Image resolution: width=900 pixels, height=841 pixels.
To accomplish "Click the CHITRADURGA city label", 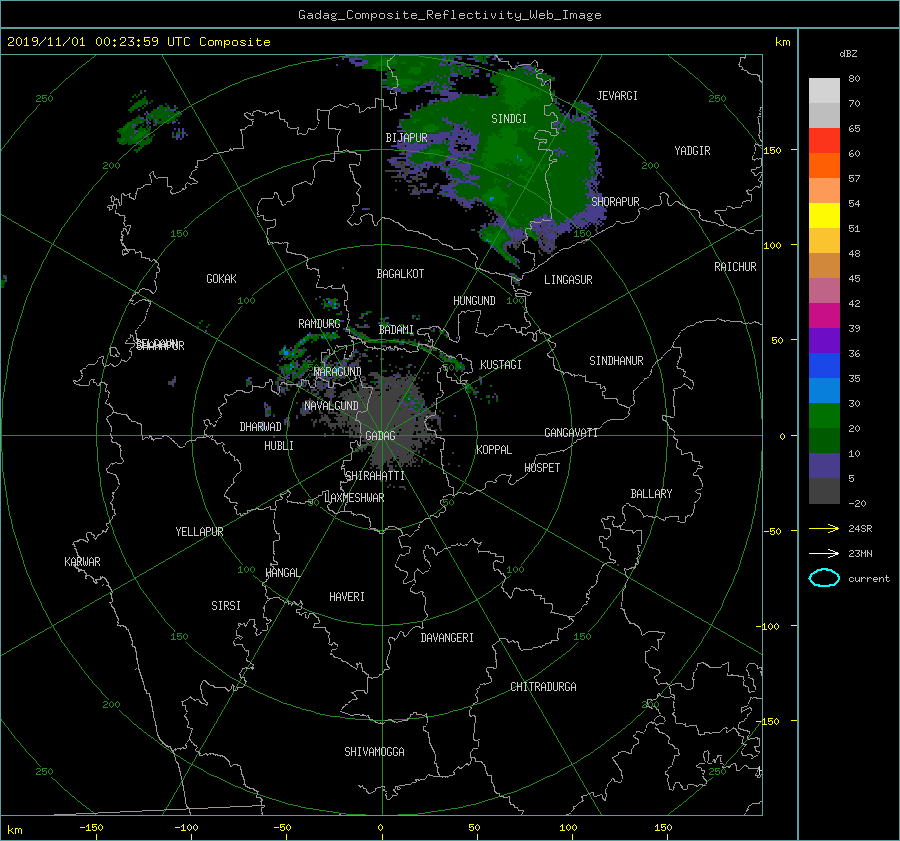I will pyautogui.click(x=543, y=687).
